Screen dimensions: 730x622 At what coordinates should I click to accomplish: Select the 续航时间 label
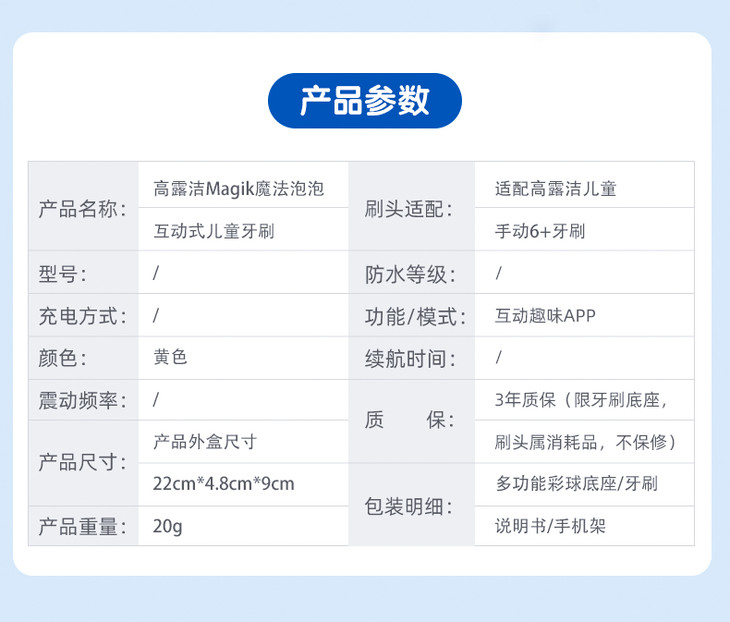pyautogui.click(x=409, y=358)
